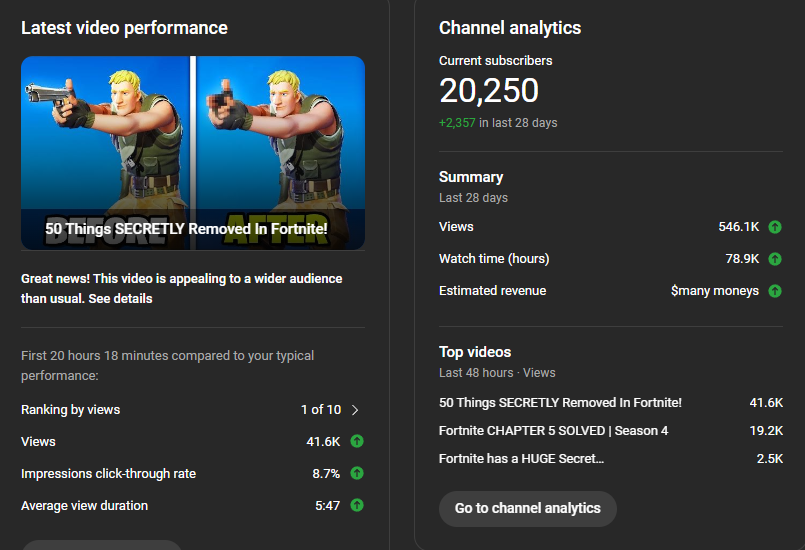Click green arrow beside average view duration

coord(357,505)
